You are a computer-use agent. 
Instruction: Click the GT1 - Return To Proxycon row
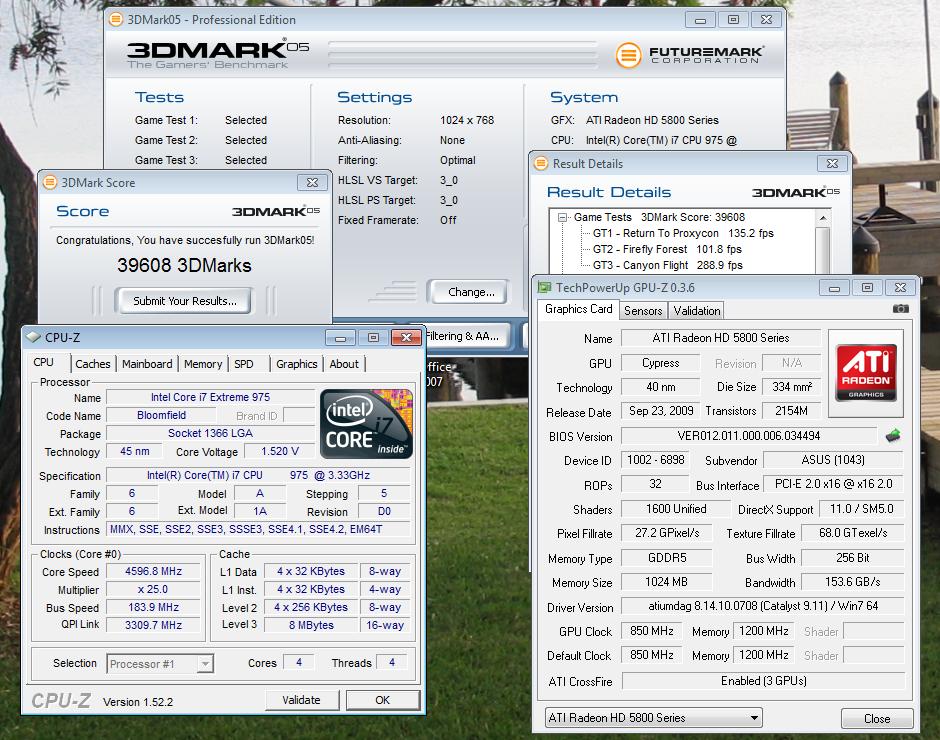tap(683, 233)
